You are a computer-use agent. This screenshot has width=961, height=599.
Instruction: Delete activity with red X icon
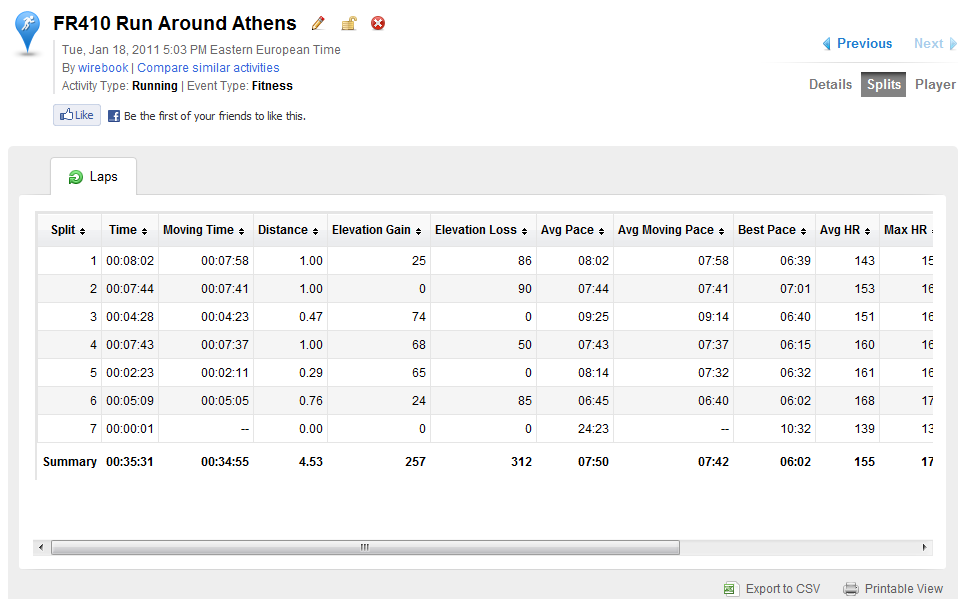(x=378, y=23)
